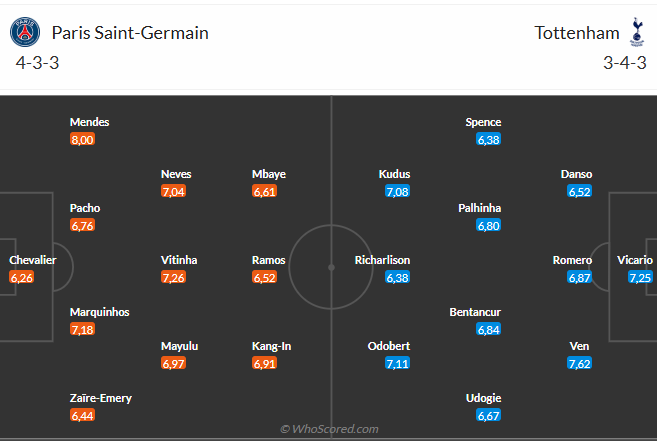Click Romero's 6,87 rating badge
657x441 pixels.
tap(579, 278)
